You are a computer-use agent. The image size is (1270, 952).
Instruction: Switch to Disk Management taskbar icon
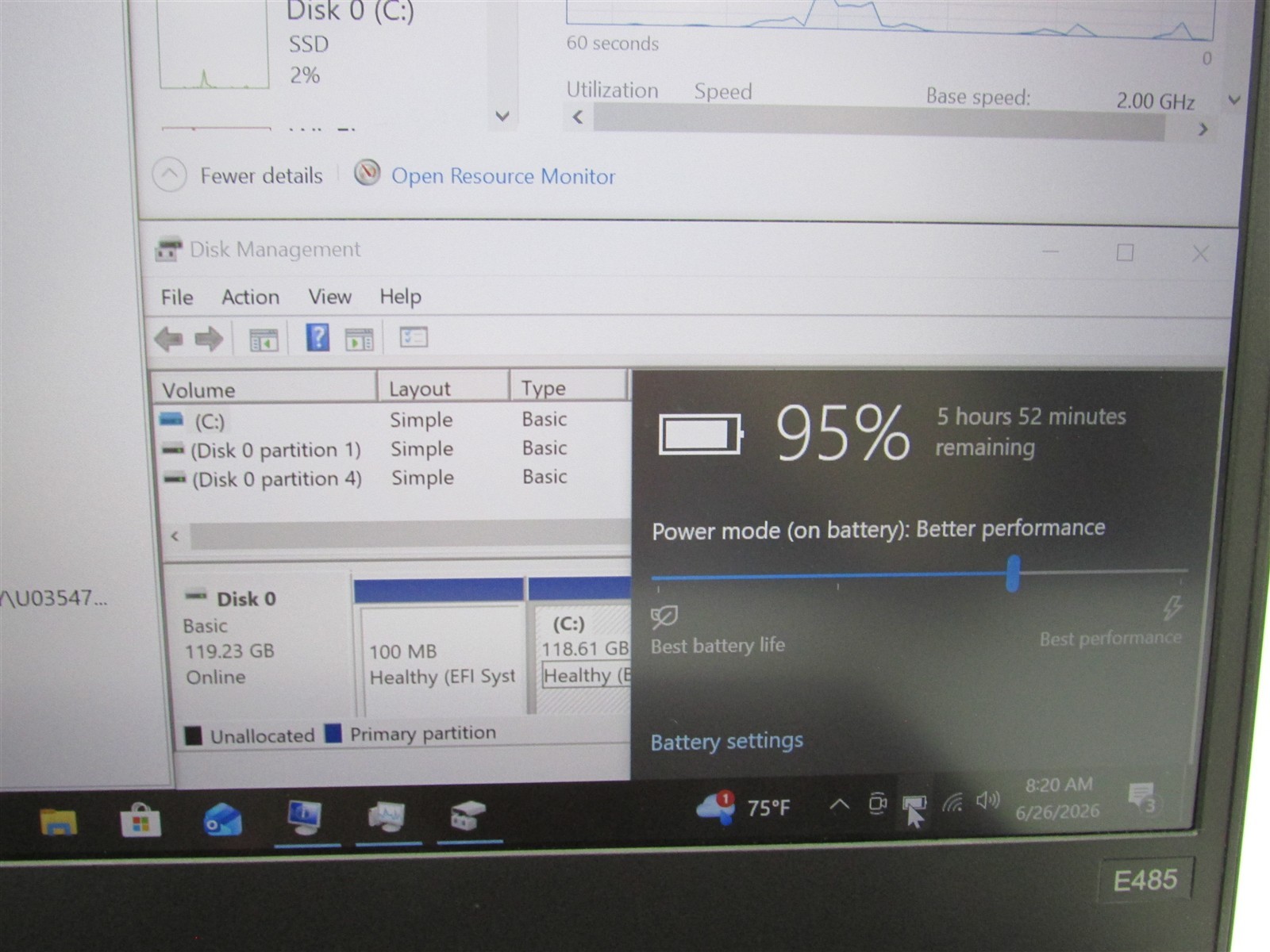[468, 816]
